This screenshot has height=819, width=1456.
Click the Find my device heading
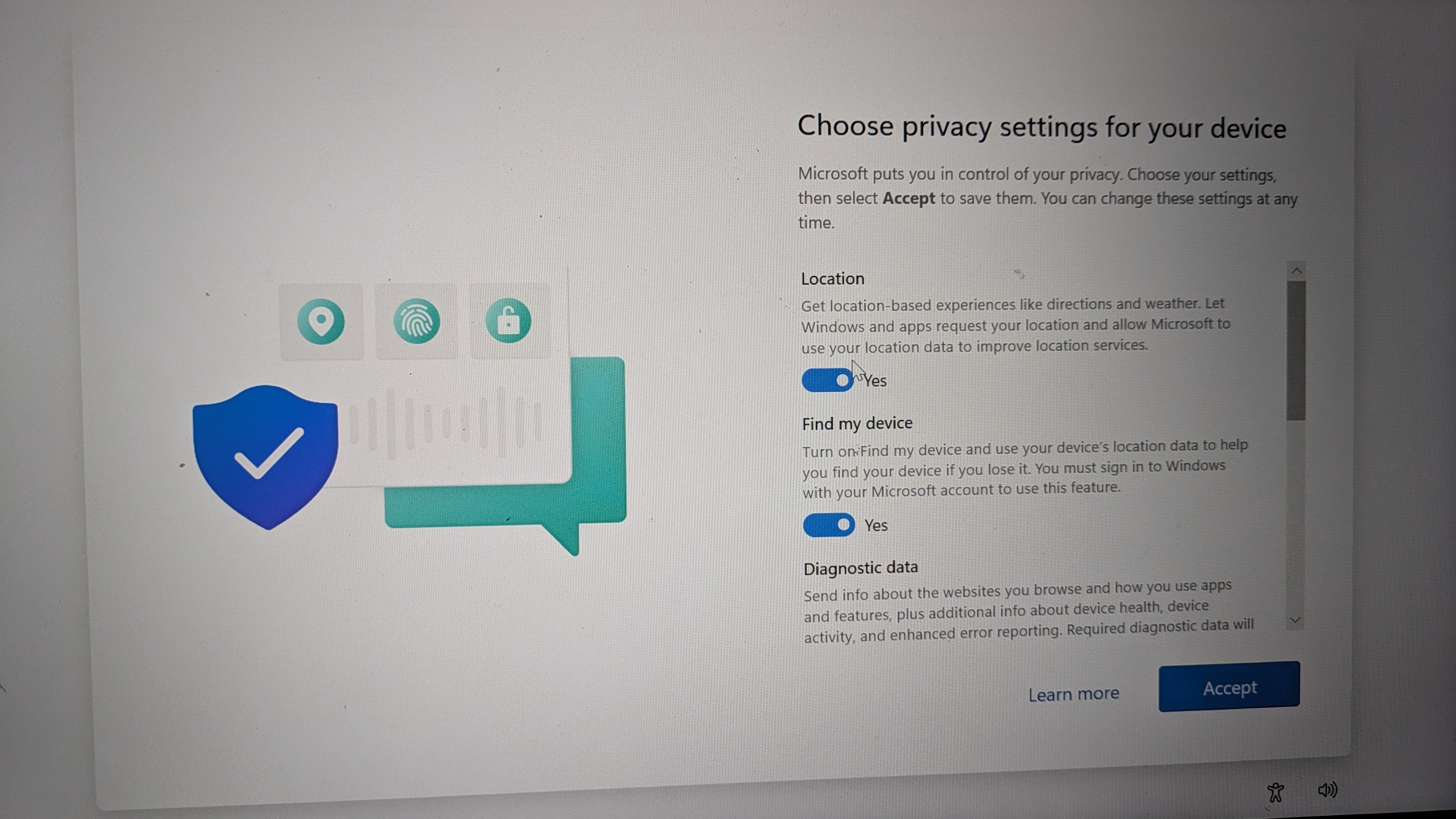857,423
